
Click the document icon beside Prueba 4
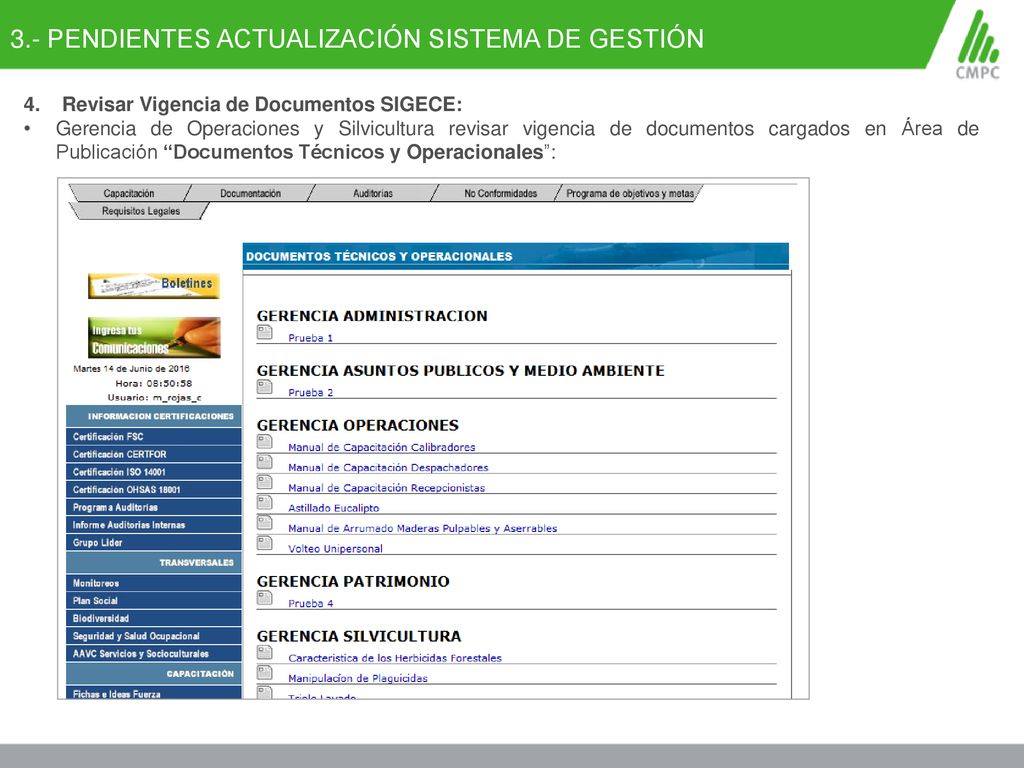click(x=264, y=598)
